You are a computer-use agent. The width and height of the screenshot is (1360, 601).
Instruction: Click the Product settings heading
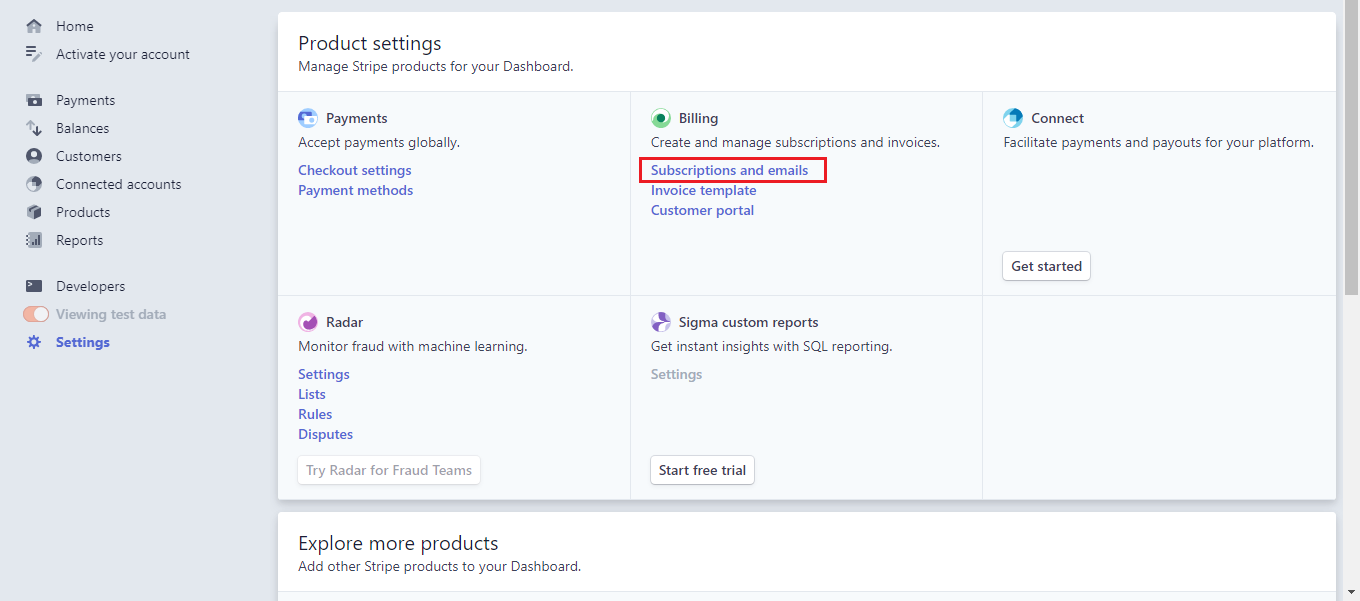370,43
